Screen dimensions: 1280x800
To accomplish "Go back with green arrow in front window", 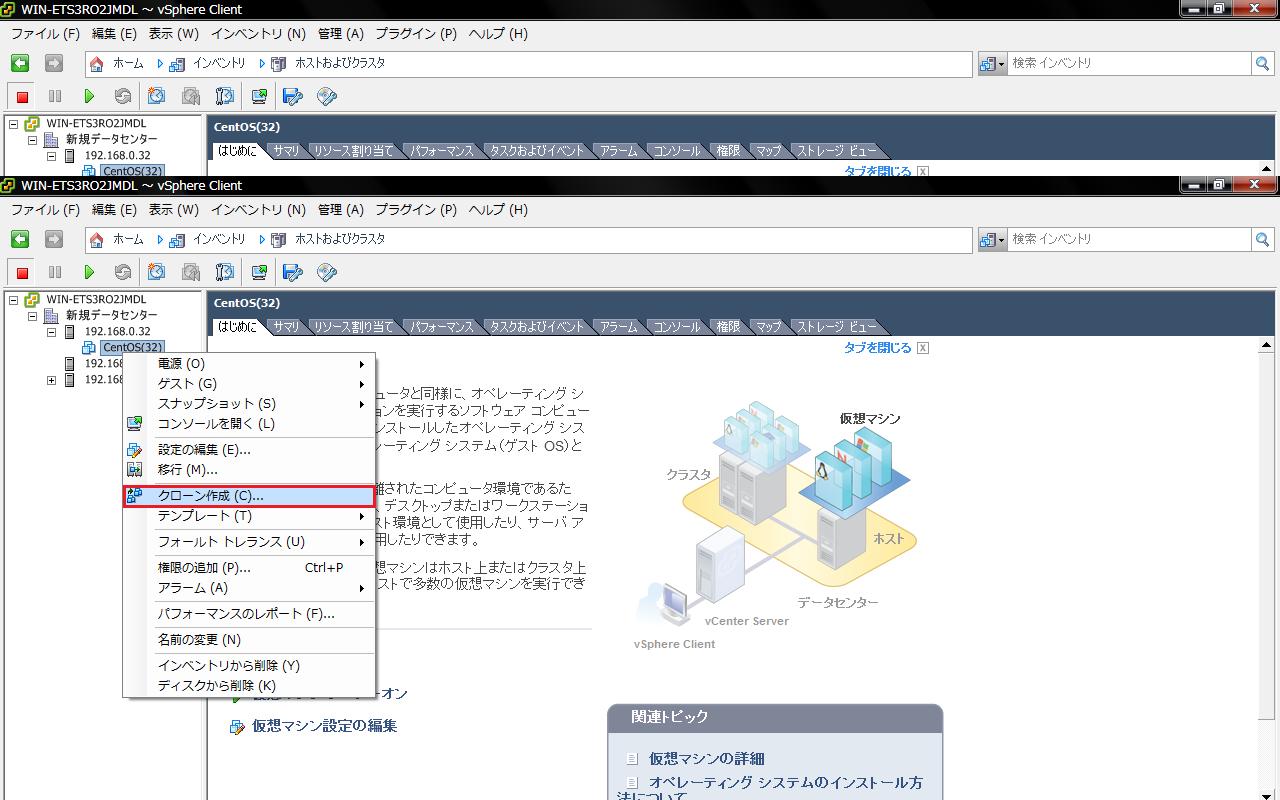I will pos(20,239).
